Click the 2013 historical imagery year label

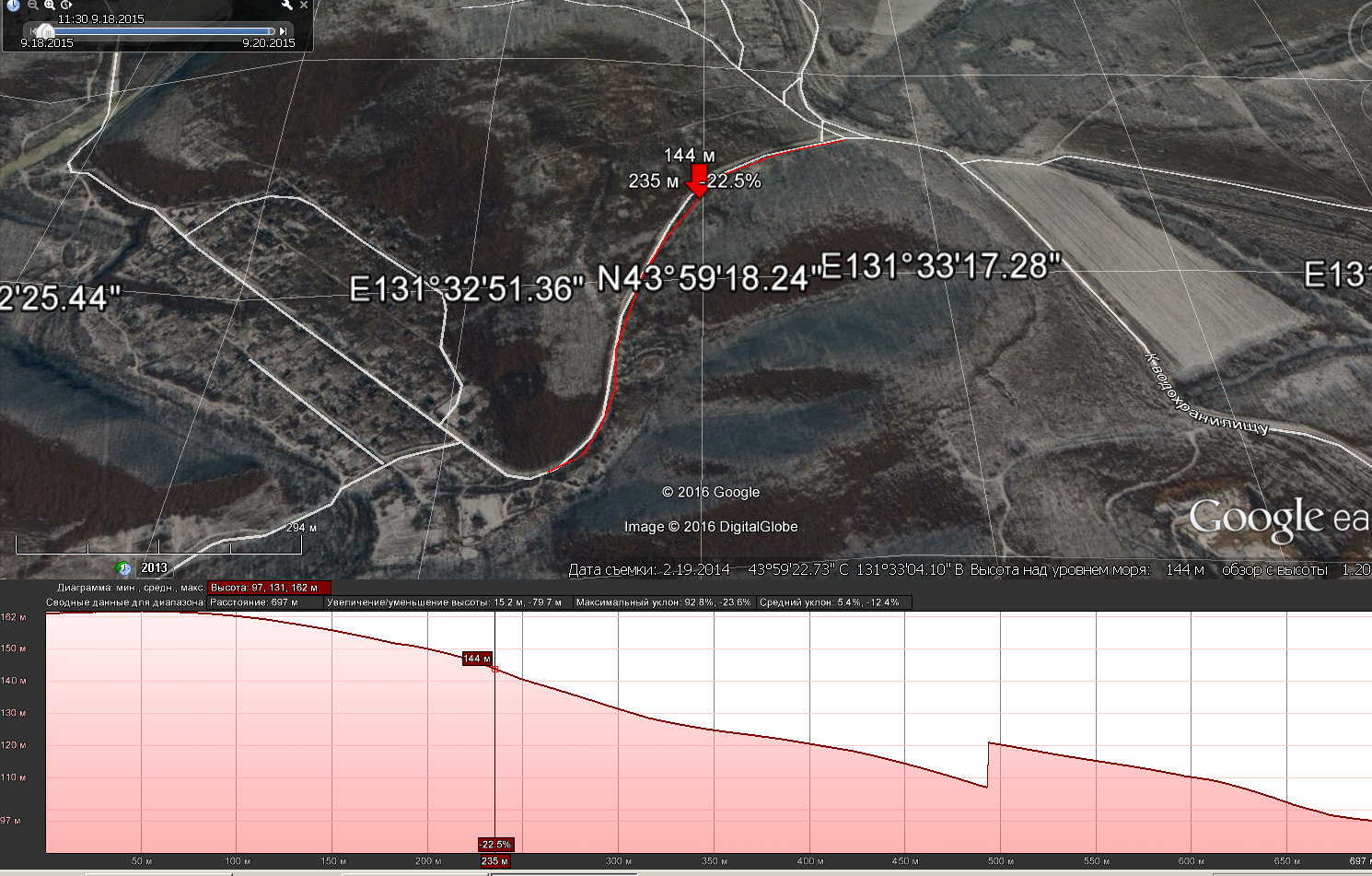coord(154,568)
